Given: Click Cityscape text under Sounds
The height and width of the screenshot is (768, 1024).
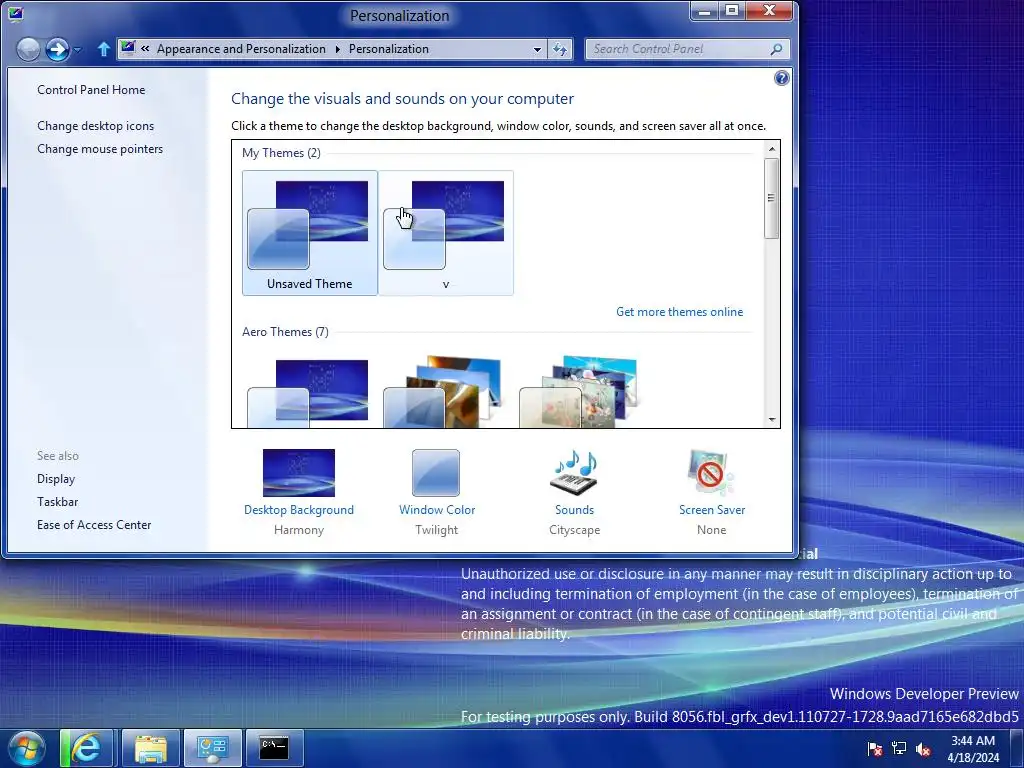Looking at the screenshot, I should tap(574, 530).
